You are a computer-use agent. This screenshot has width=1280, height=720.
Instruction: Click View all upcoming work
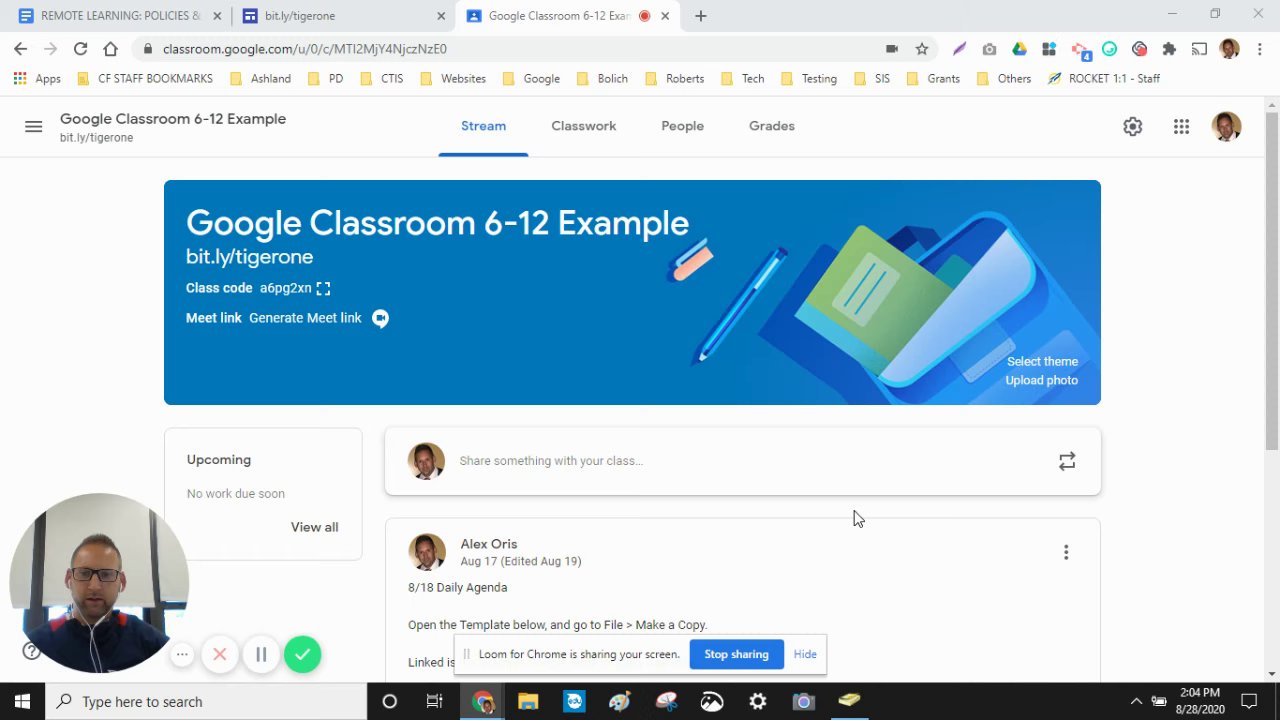[314, 527]
